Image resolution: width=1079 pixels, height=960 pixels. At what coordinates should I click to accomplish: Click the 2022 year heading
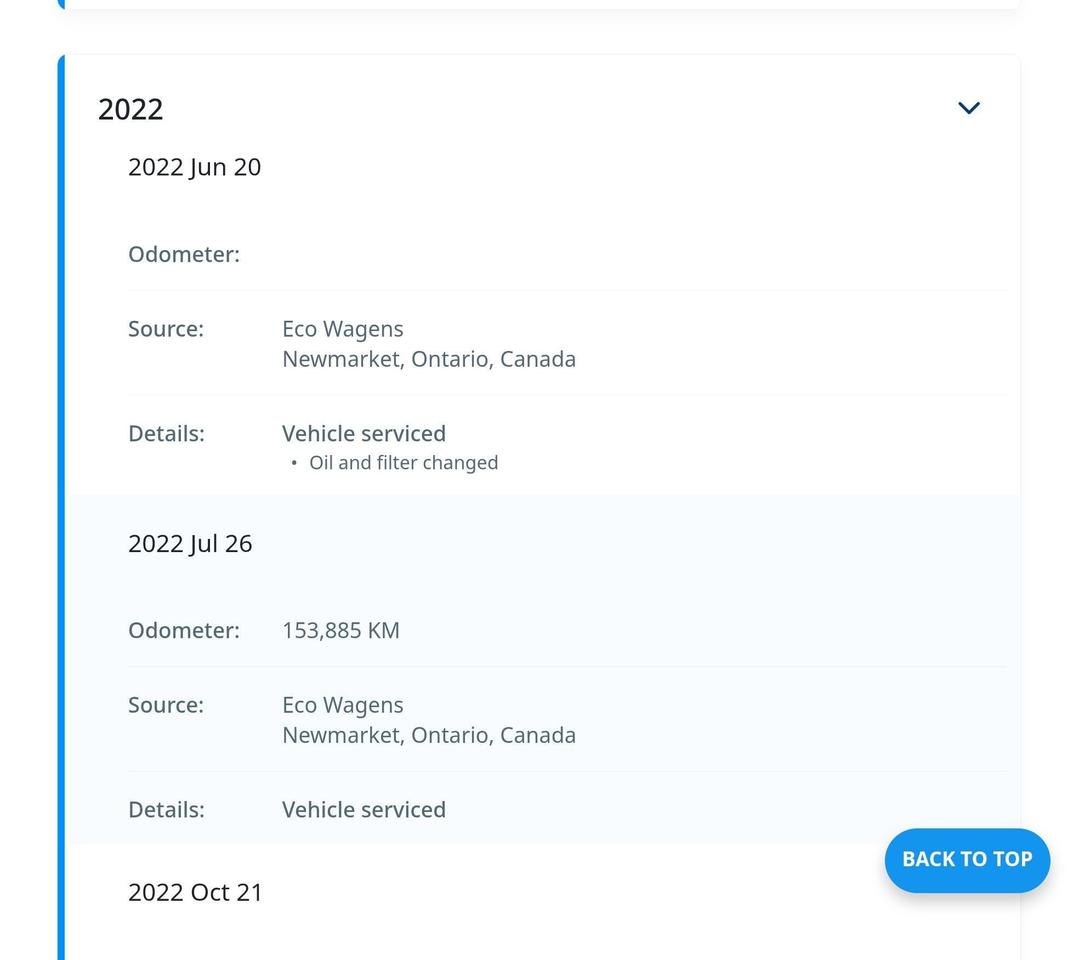[131, 109]
